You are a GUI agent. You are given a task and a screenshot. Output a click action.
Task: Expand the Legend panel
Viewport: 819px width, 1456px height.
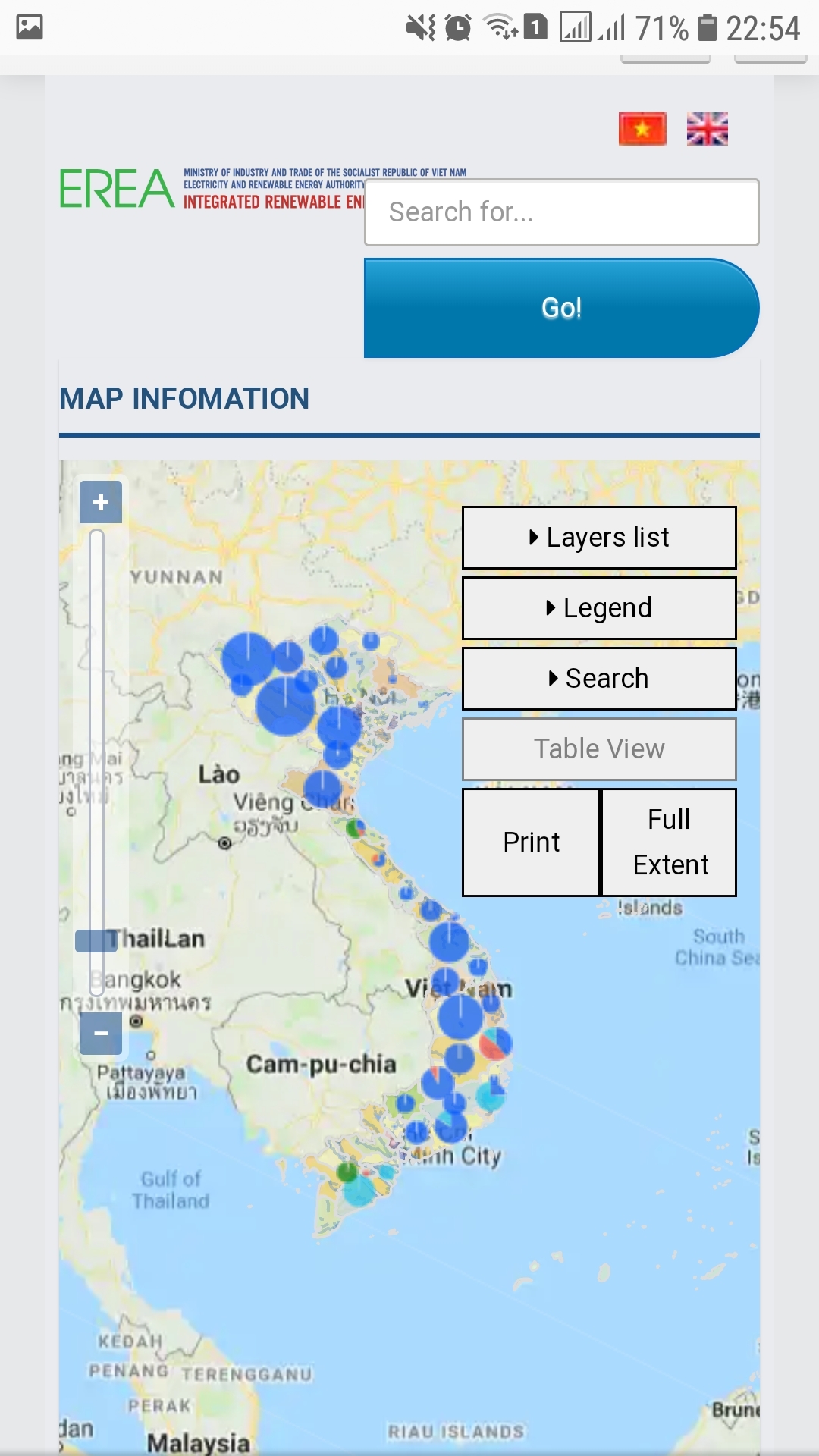click(599, 608)
